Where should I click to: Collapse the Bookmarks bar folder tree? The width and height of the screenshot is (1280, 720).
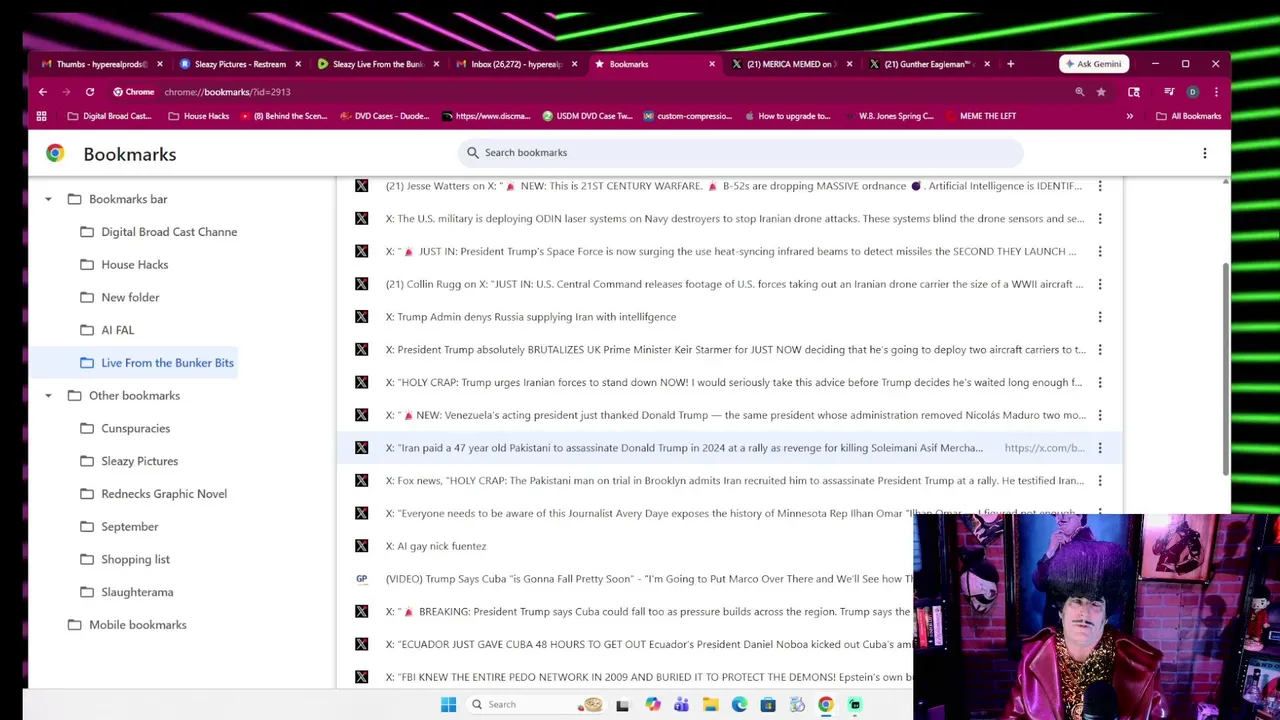tap(48, 199)
